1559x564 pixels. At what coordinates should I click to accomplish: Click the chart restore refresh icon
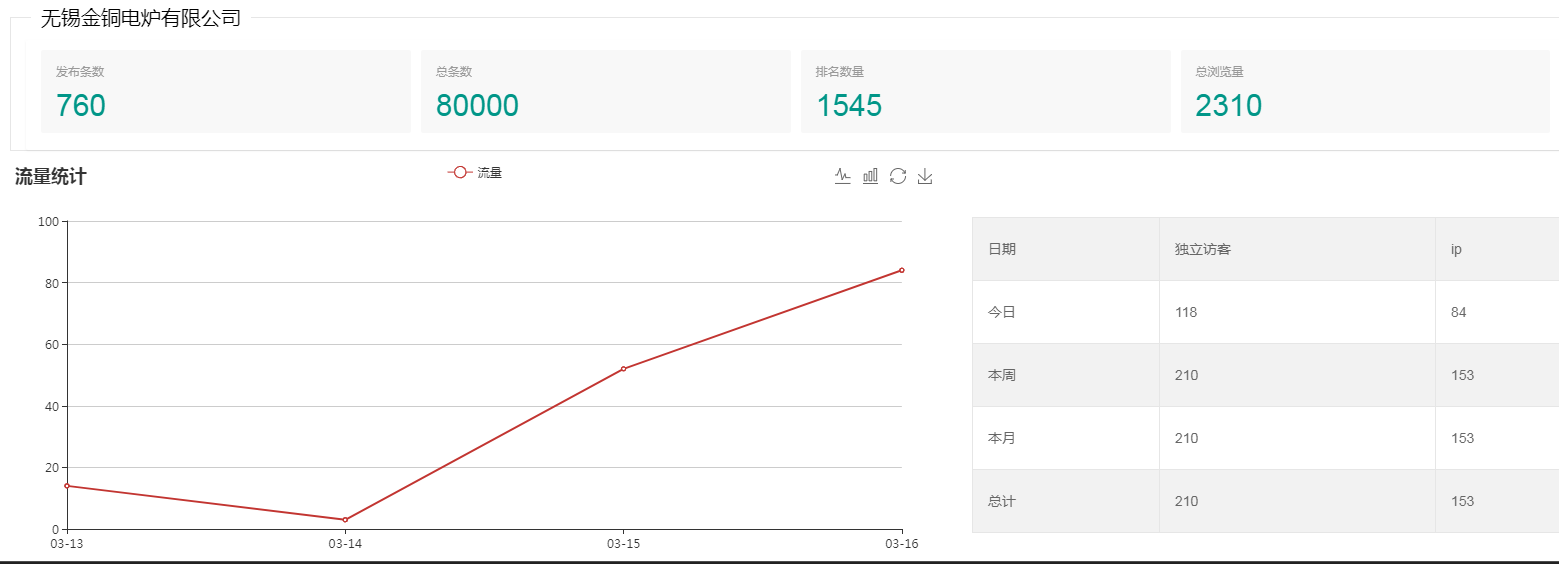(898, 176)
